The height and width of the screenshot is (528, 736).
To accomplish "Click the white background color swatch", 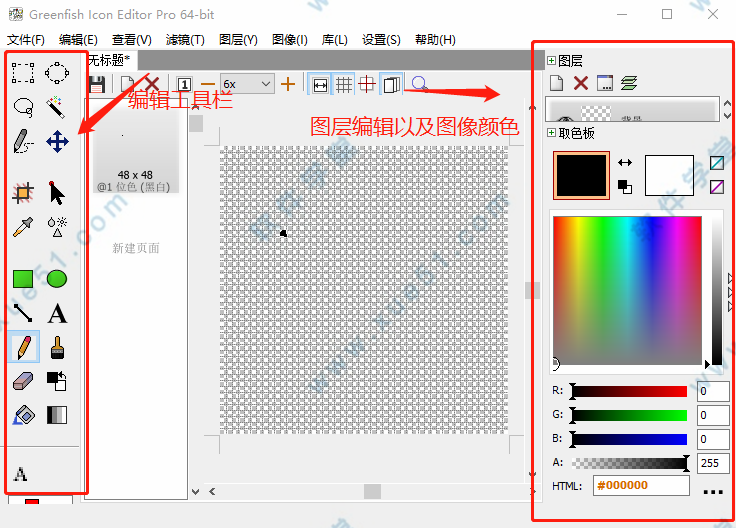I will pos(669,175).
